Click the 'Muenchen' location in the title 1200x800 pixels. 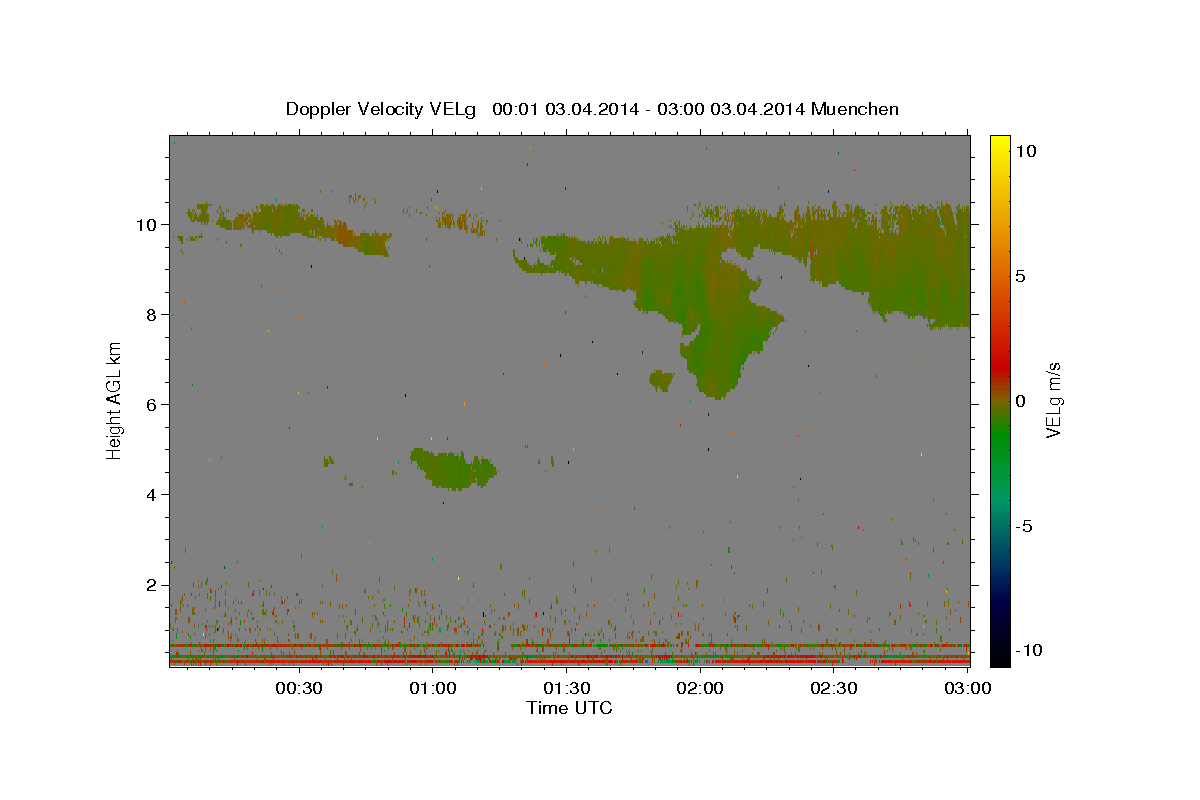(x=855, y=109)
